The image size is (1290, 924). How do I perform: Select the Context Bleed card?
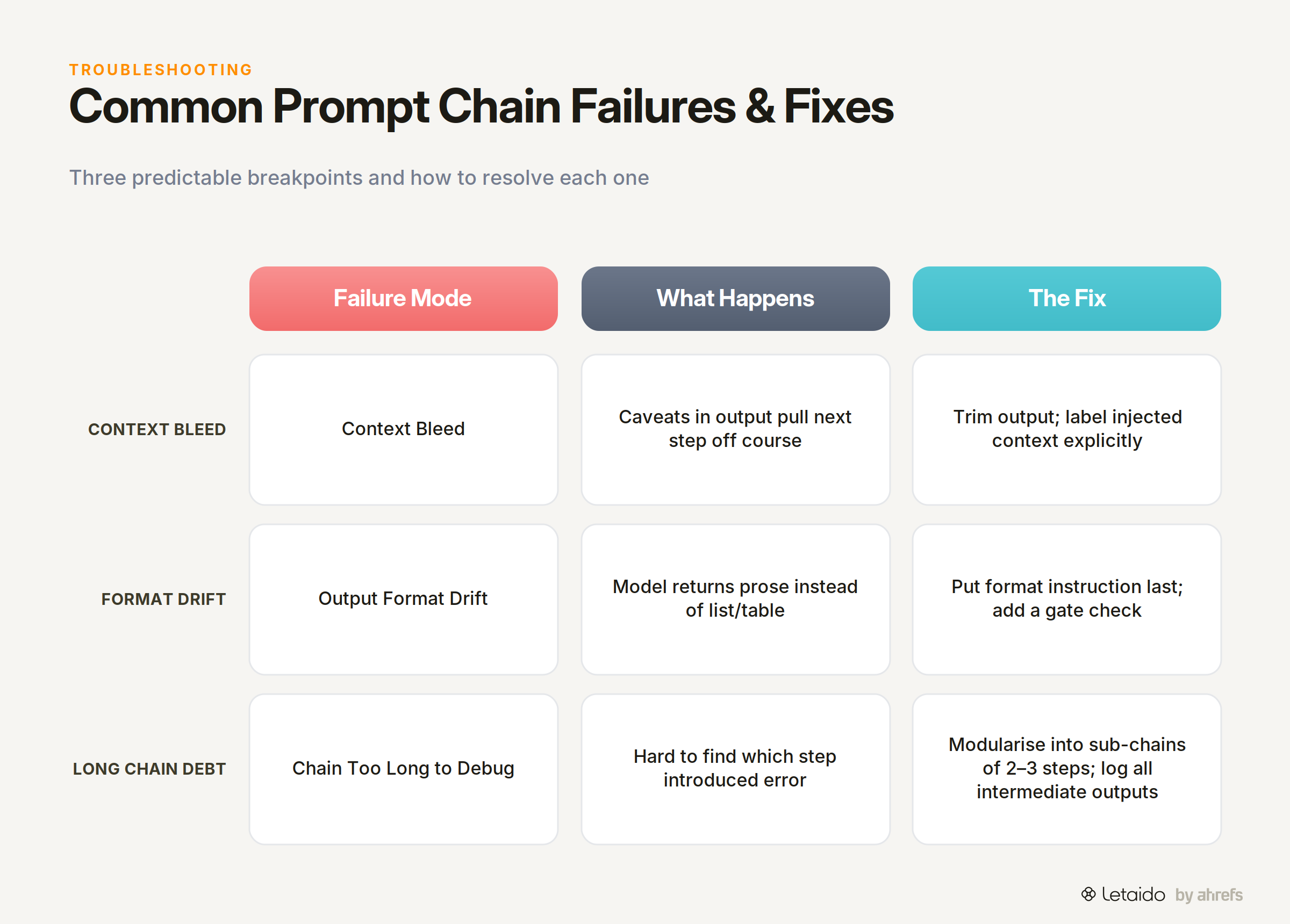[x=403, y=429]
